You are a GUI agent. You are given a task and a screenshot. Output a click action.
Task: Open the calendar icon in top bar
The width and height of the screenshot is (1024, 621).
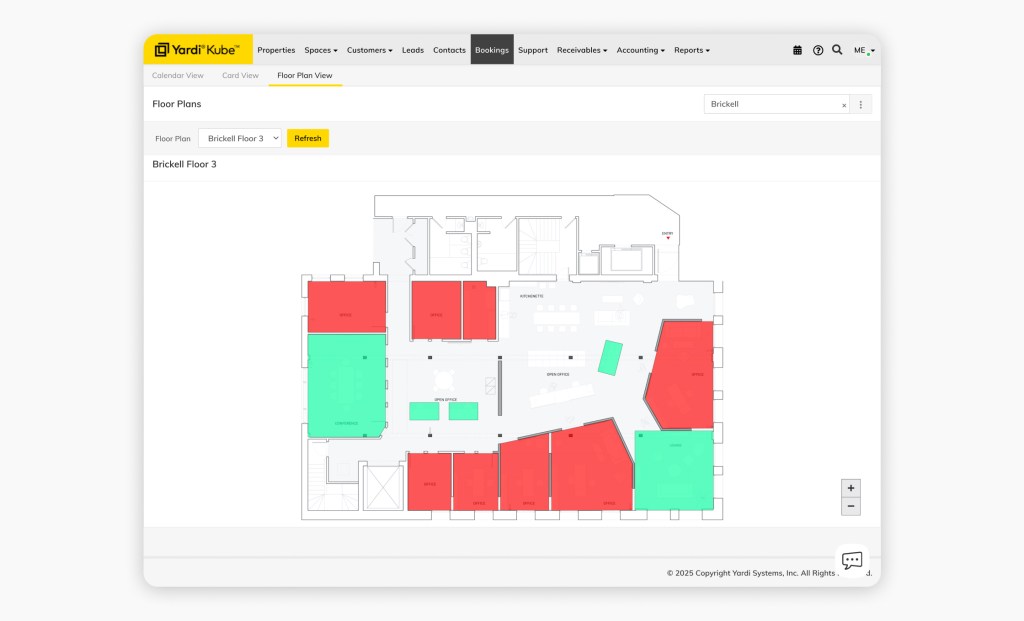[797, 50]
